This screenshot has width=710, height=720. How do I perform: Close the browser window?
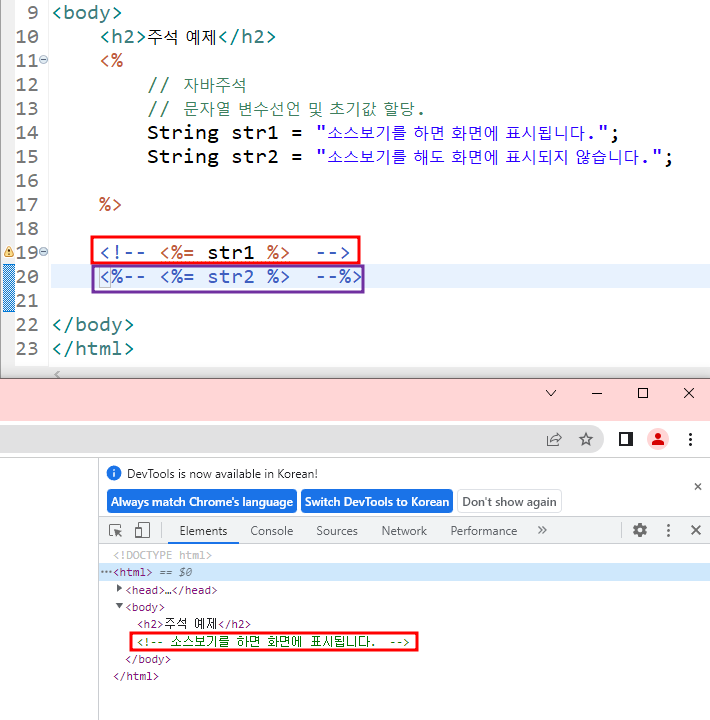(x=688, y=393)
